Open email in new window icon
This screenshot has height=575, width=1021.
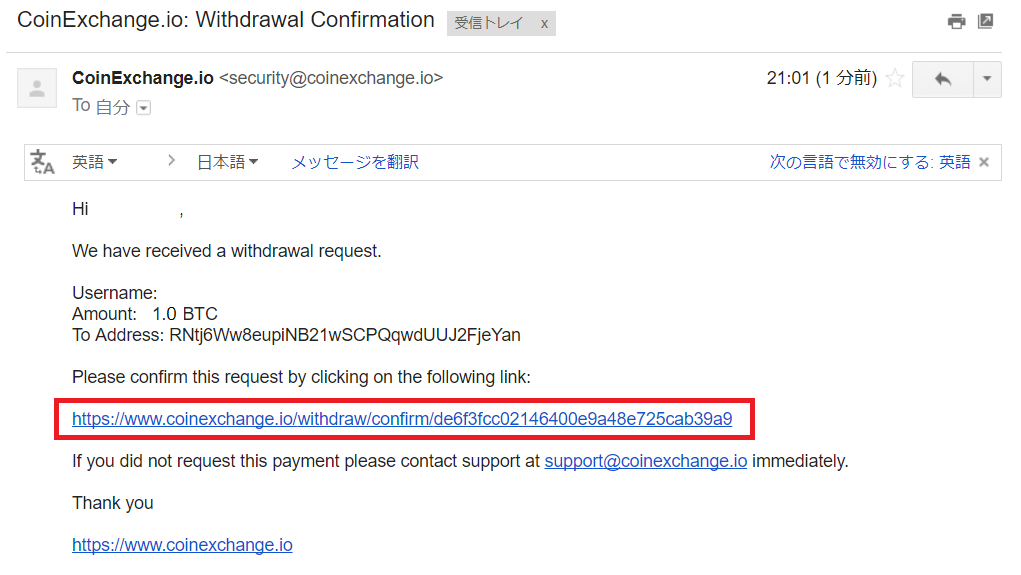(x=986, y=21)
